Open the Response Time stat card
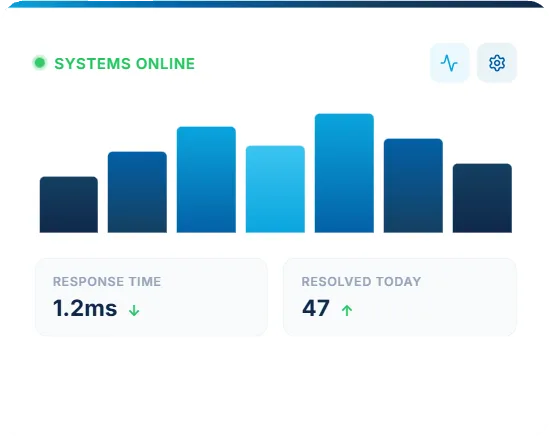The image size is (551, 436). [151, 297]
